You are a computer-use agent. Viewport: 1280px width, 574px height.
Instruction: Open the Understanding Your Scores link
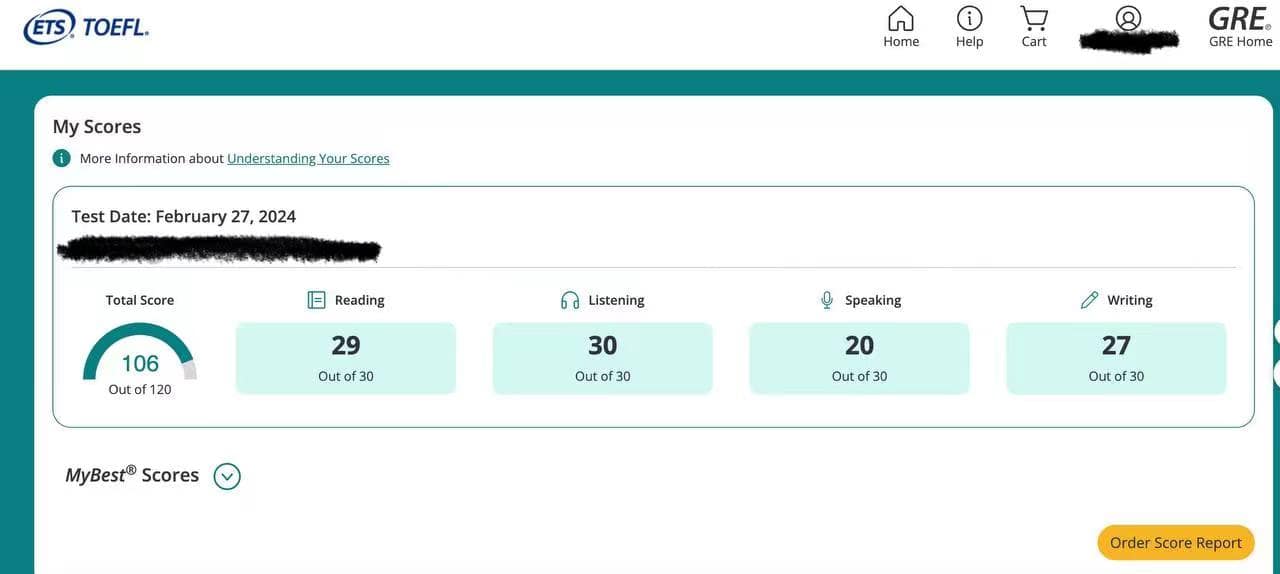(308, 158)
